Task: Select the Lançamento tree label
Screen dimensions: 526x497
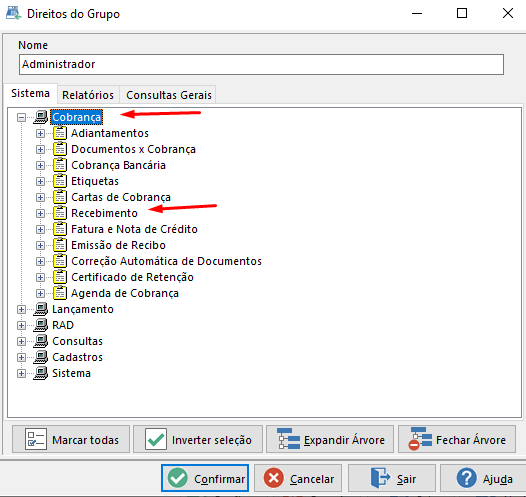Action: pyautogui.click(x=83, y=309)
